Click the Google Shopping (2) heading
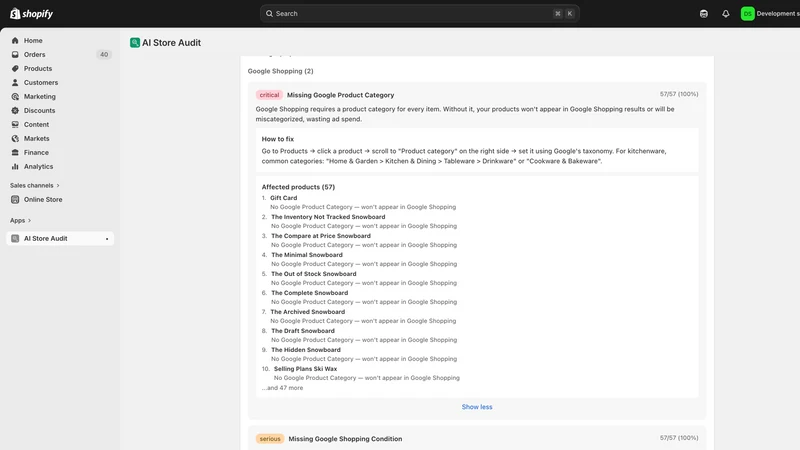This screenshot has height=450, width=800. [281, 71]
